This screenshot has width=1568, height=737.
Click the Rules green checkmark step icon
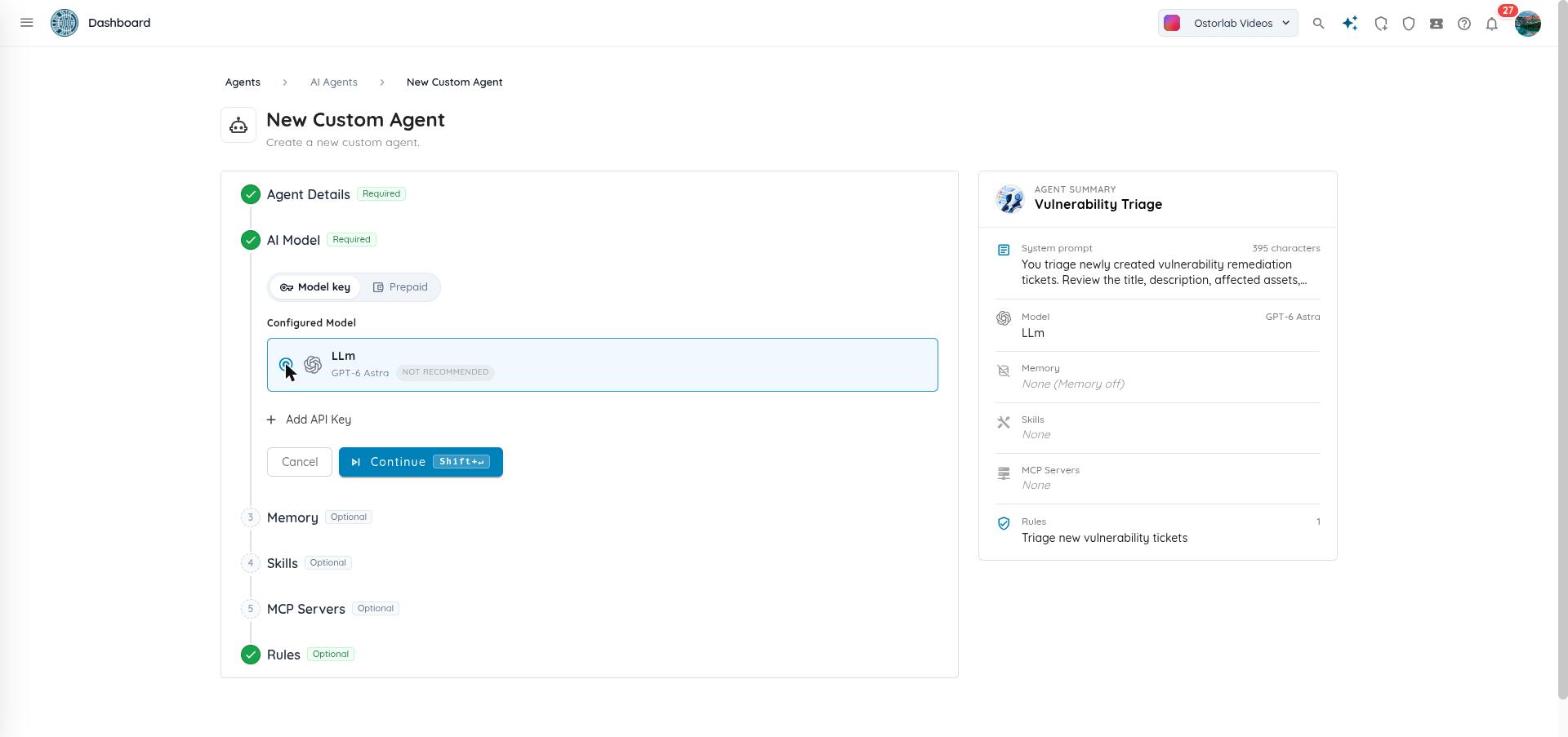(250, 655)
